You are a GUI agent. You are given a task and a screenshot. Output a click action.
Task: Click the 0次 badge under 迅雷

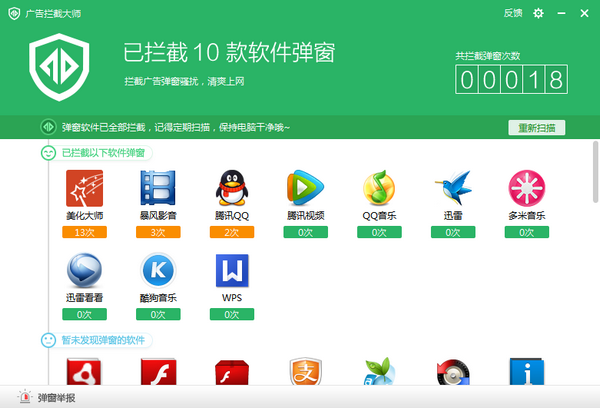coord(453,232)
